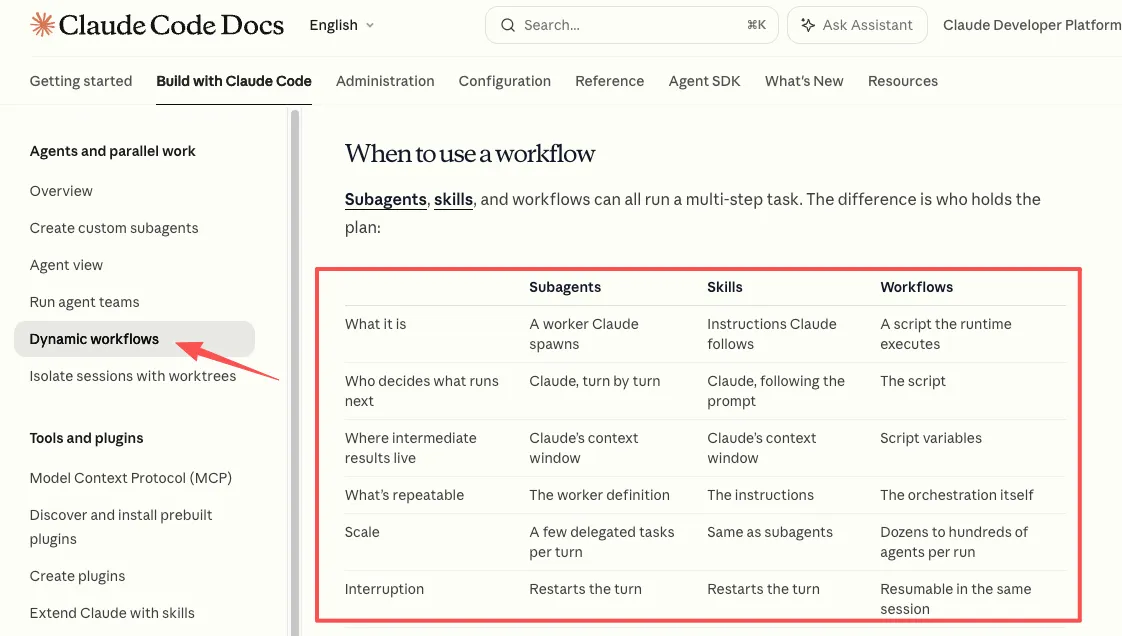Click the sidebar vertical scrollbar
The image size is (1122, 636).
295,372
